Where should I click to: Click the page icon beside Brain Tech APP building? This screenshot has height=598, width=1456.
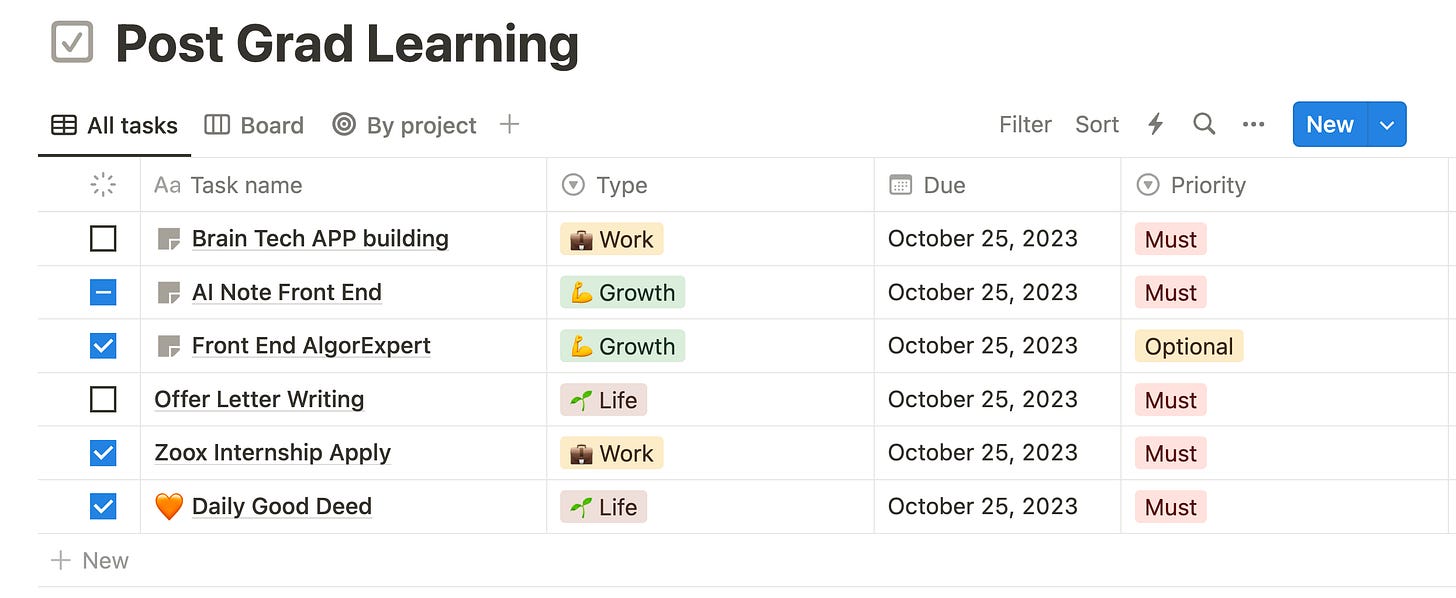169,239
